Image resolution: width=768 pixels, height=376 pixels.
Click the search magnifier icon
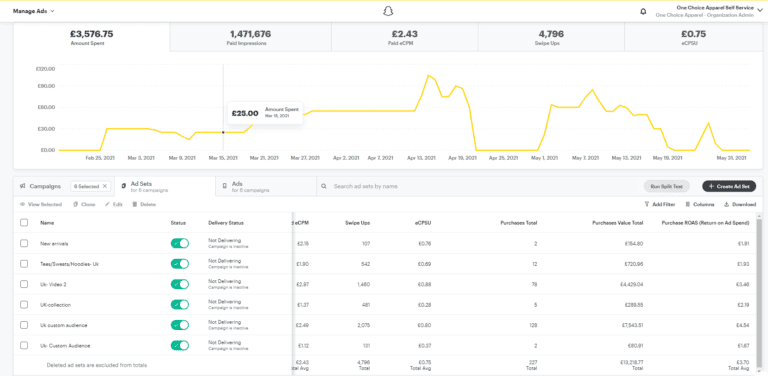(324, 187)
